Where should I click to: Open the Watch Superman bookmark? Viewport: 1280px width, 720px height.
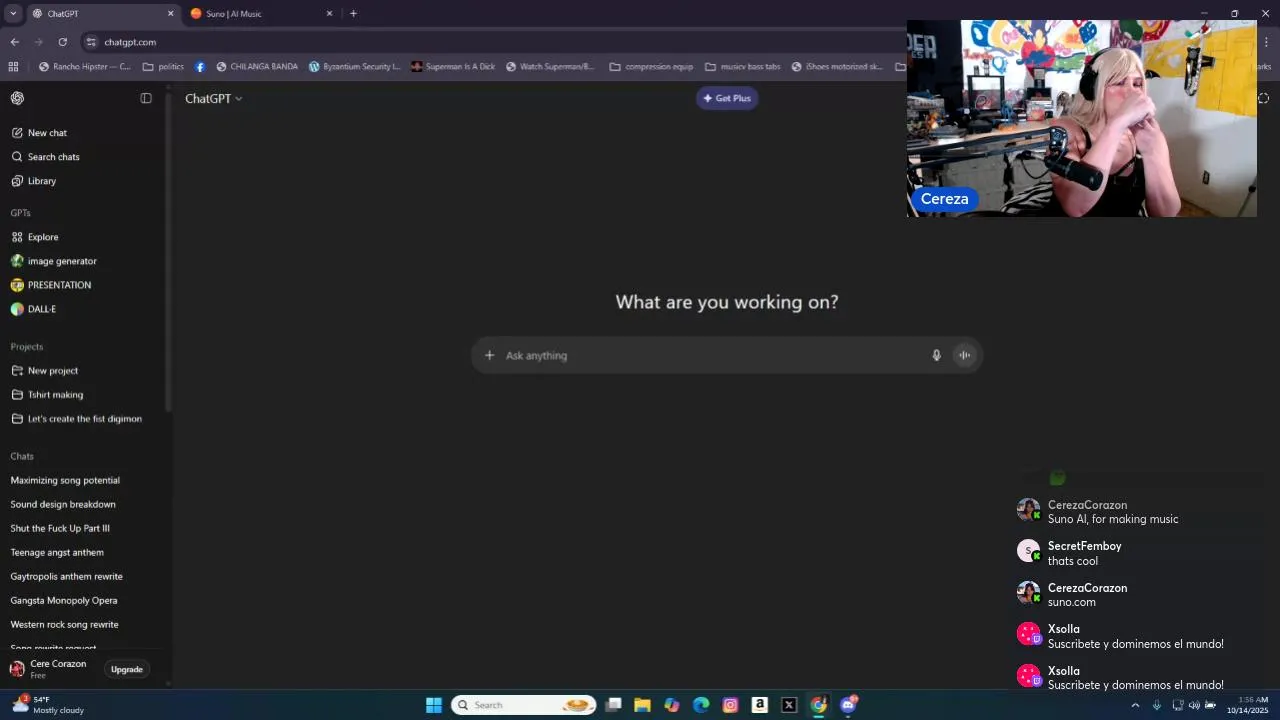(550, 67)
